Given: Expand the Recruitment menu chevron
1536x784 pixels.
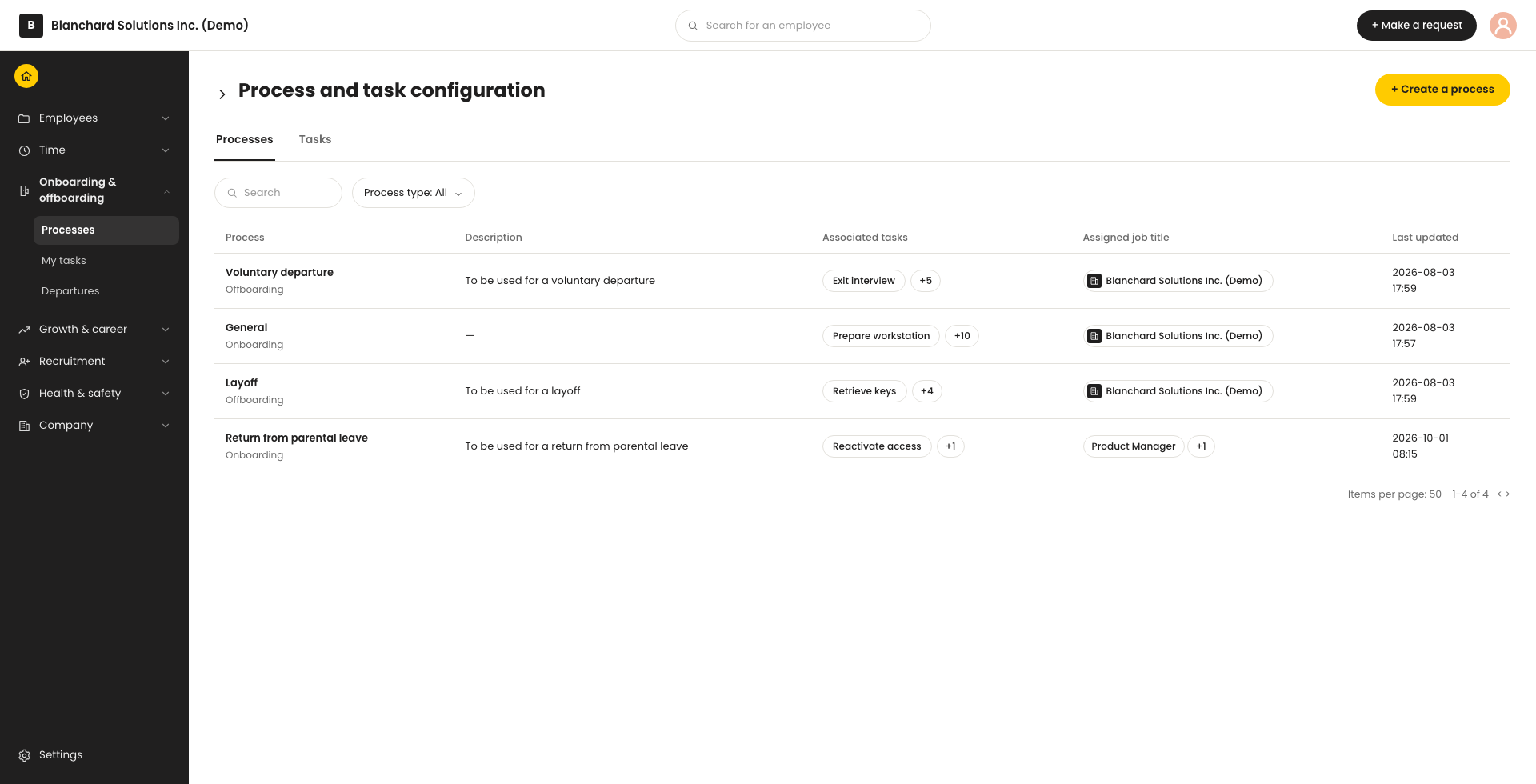Looking at the screenshot, I should [x=166, y=362].
